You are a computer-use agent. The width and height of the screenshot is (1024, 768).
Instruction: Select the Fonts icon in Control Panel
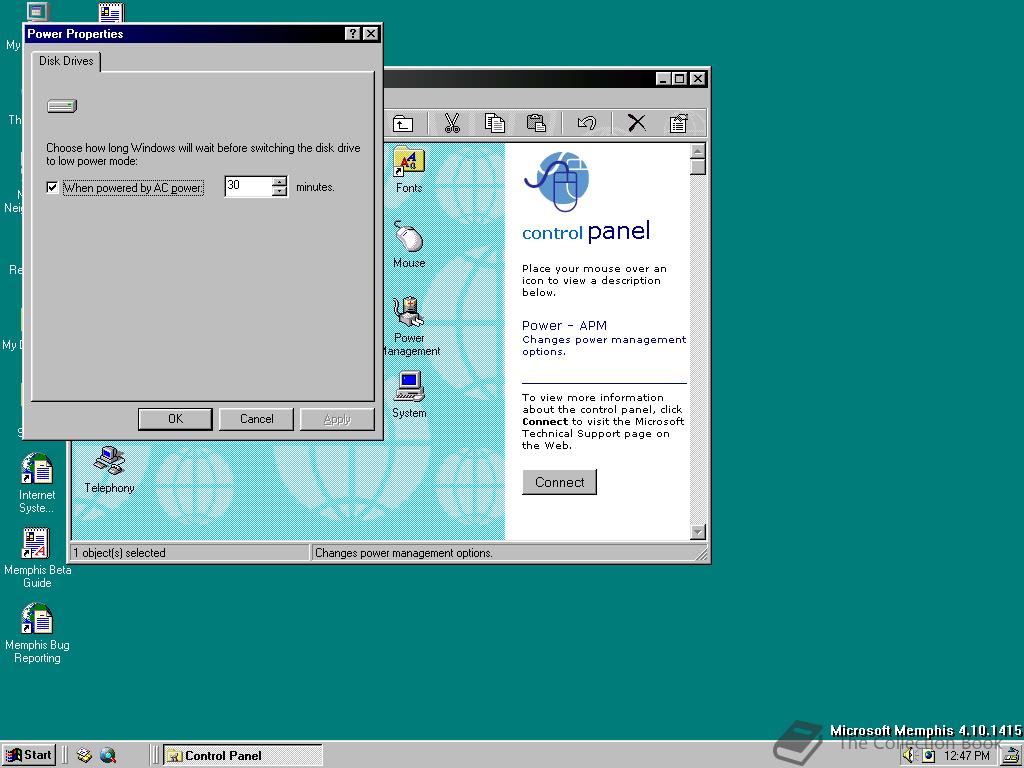tap(409, 170)
